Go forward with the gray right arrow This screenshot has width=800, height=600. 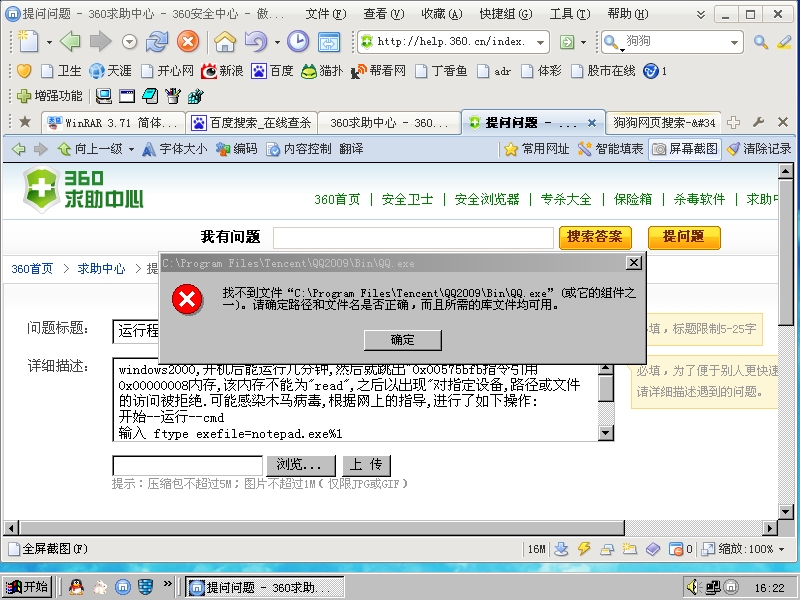pos(101,42)
